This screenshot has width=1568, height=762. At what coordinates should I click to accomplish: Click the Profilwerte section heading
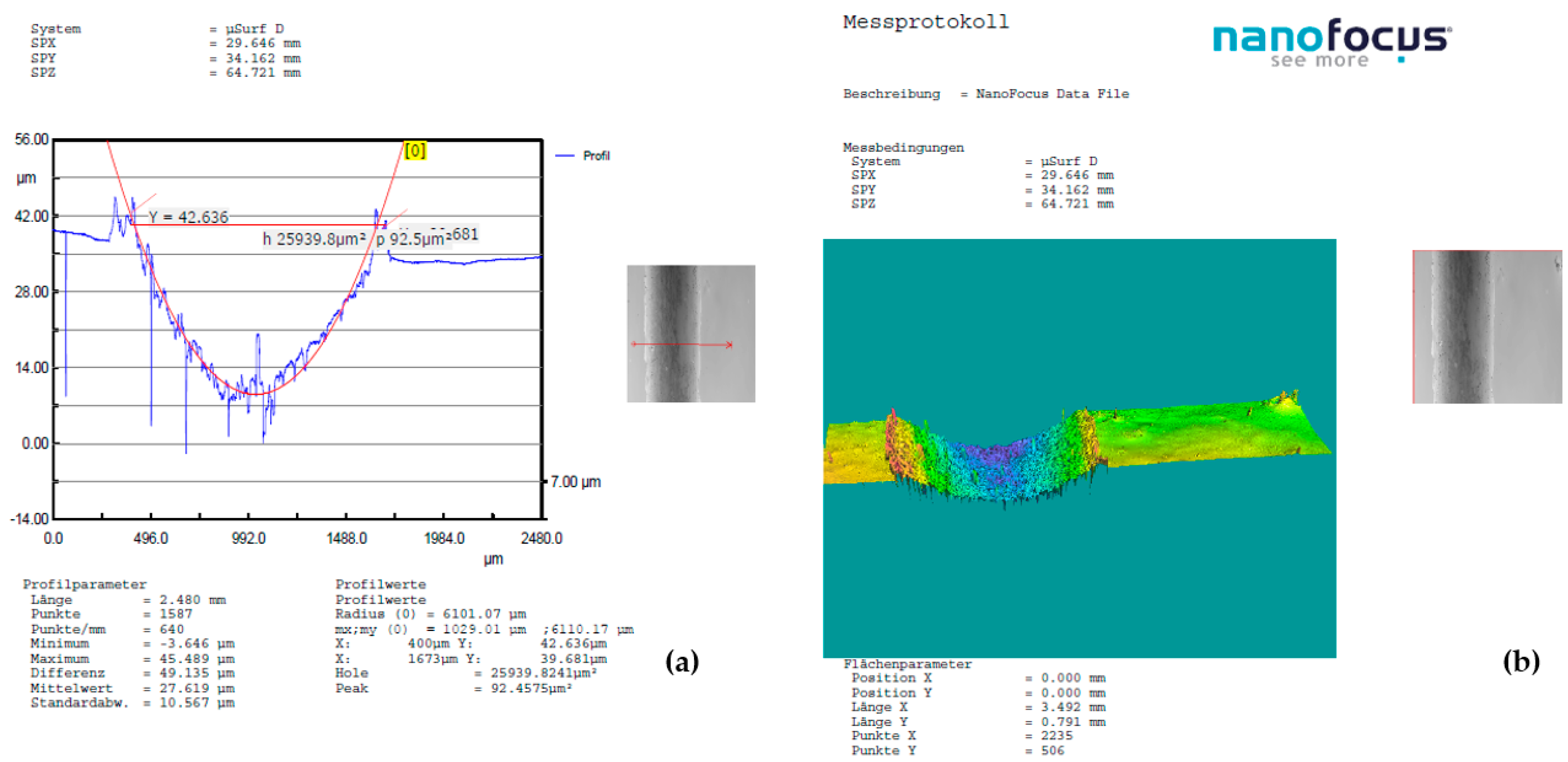380,584
